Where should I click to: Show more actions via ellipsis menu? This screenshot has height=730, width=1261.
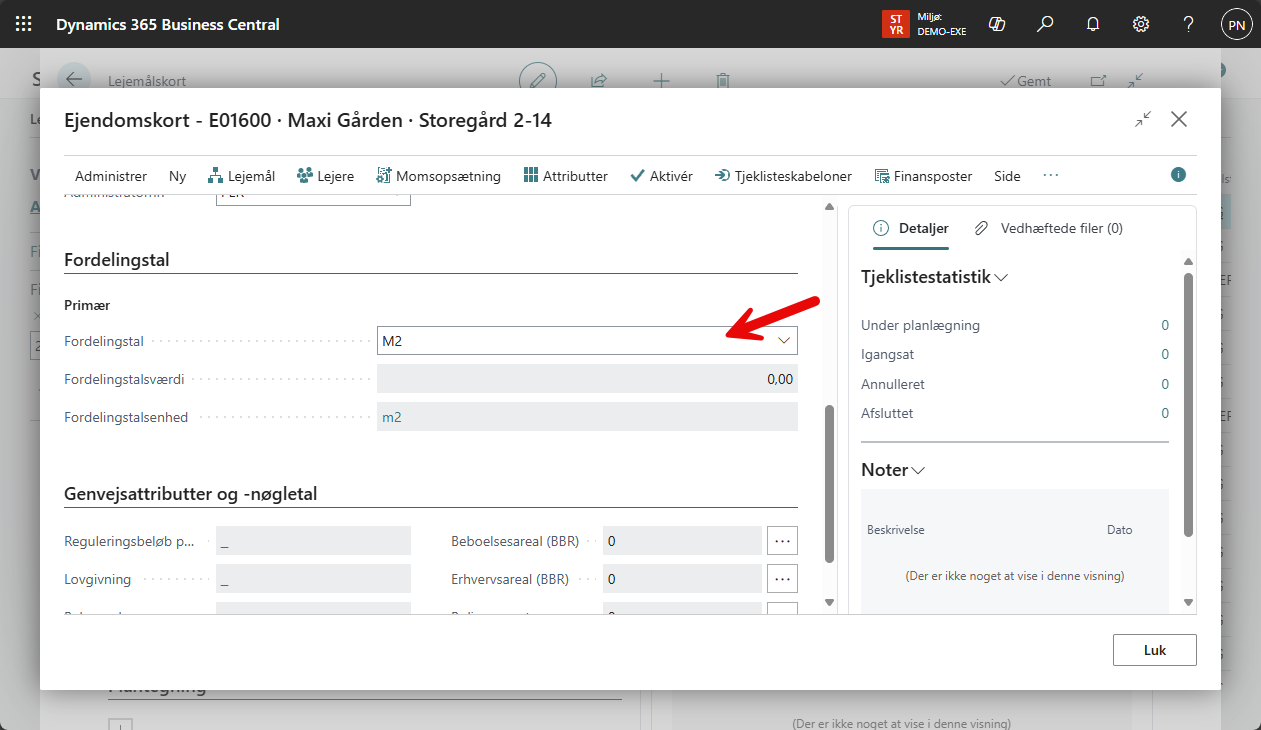click(1050, 176)
